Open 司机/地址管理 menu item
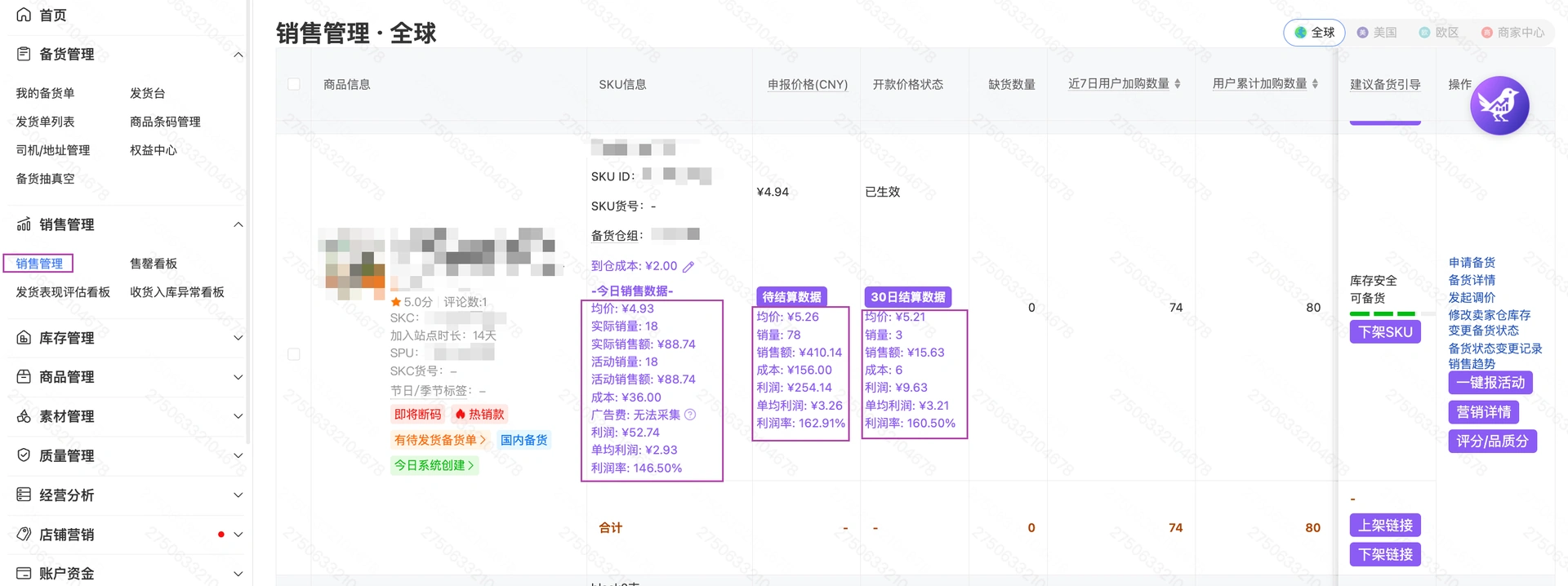Image resolution: width=1568 pixels, height=586 pixels. [53, 150]
